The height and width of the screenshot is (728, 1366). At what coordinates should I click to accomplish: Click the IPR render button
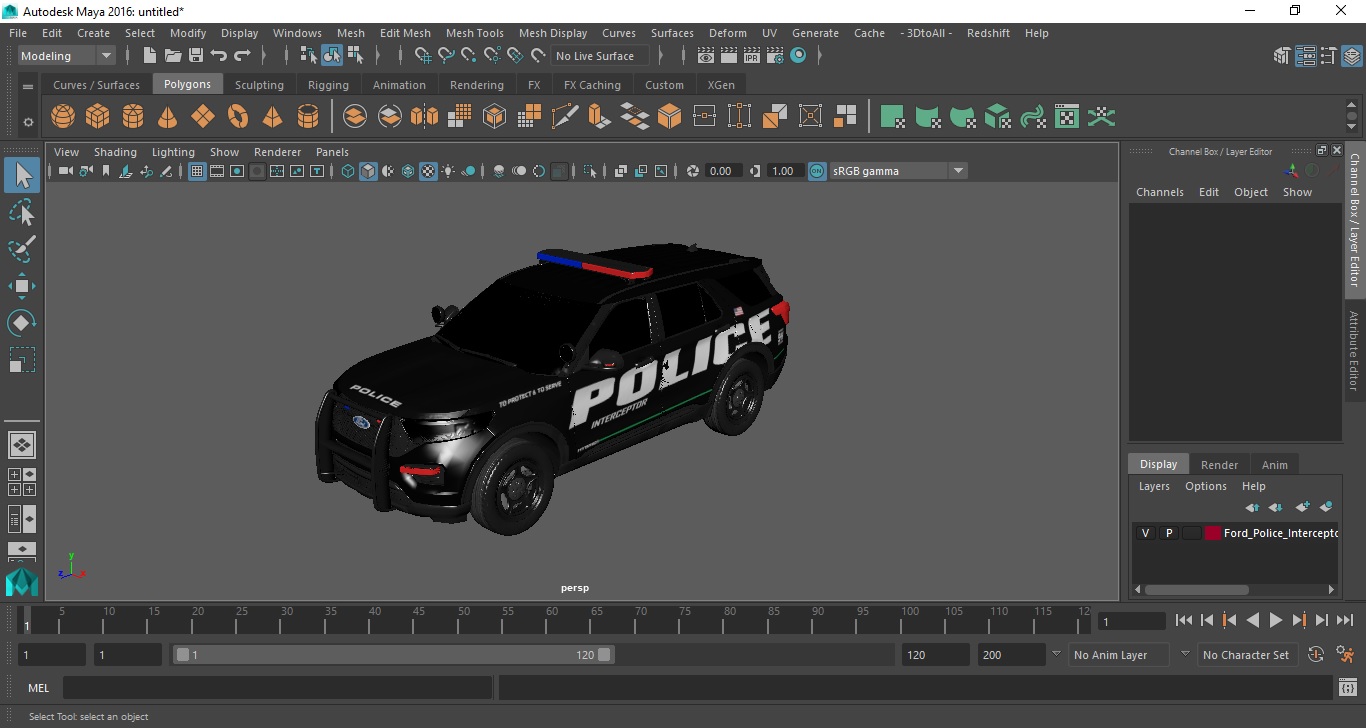752,56
